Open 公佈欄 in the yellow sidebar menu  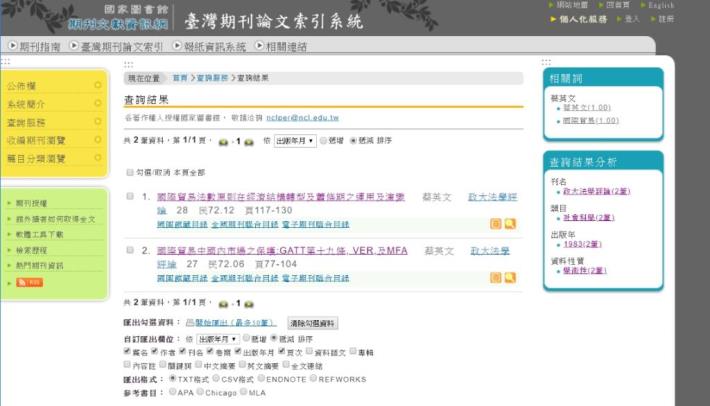tap(22, 86)
